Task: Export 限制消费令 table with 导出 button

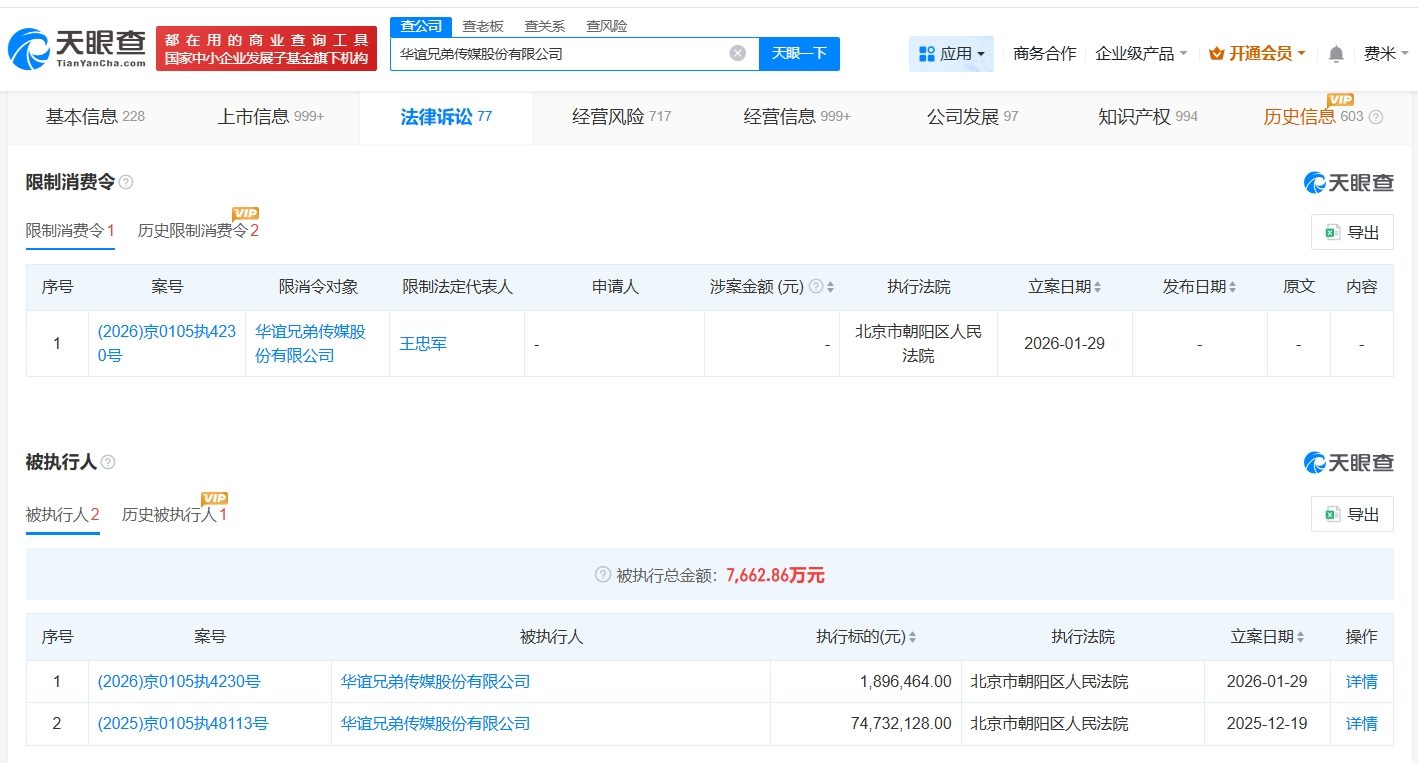Action: [1351, 232]
